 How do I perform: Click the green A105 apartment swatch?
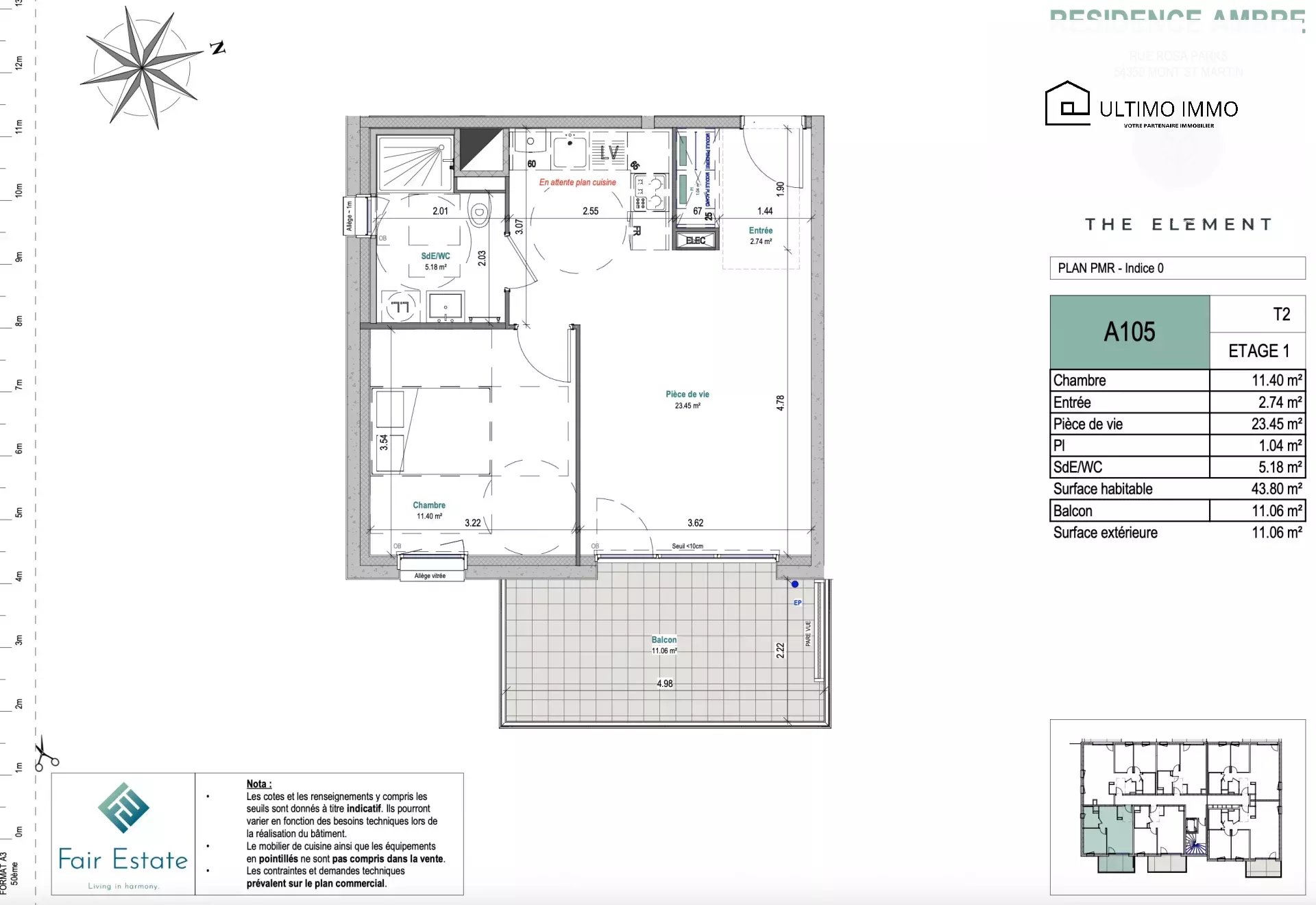click(1130, 332)
